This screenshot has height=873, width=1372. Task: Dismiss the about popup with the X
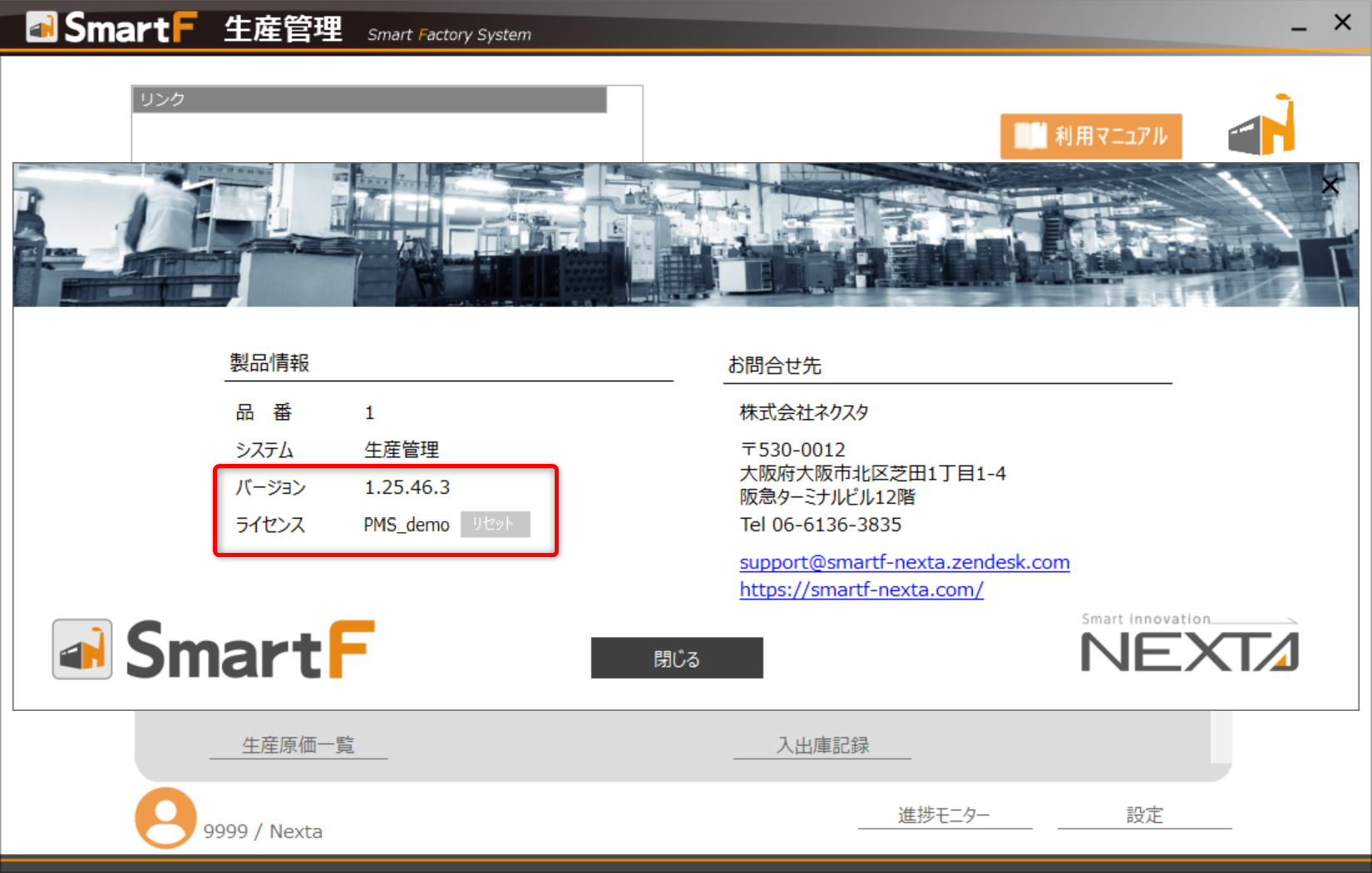[1330, 185]
